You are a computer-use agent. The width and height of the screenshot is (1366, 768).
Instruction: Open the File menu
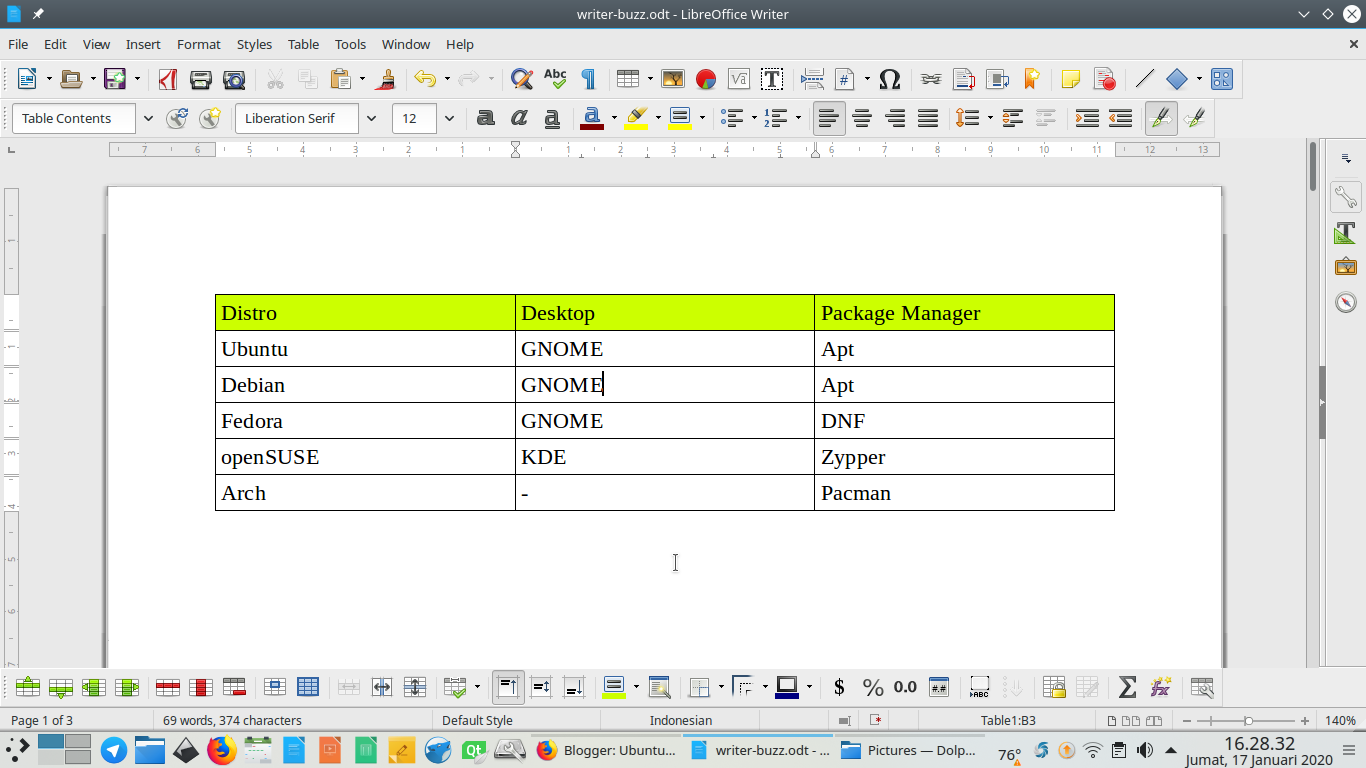pos(18,44)
